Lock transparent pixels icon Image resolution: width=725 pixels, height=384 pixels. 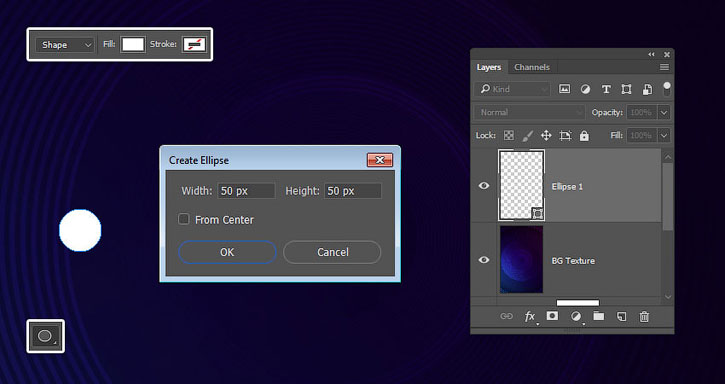coord(509,136)
